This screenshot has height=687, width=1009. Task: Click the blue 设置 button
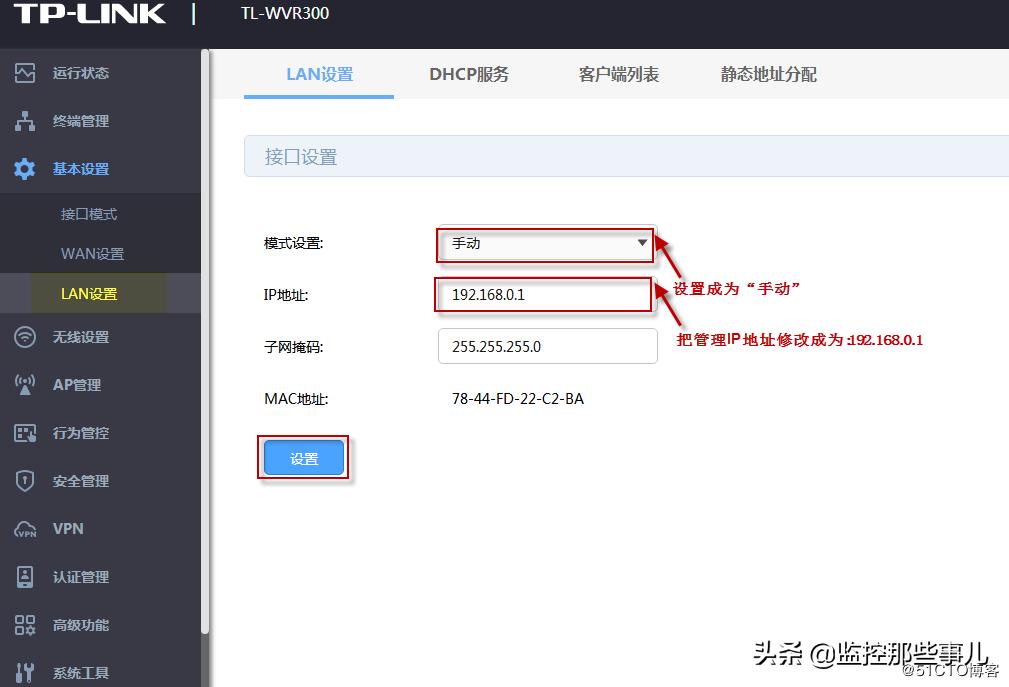tap(303, 455)
